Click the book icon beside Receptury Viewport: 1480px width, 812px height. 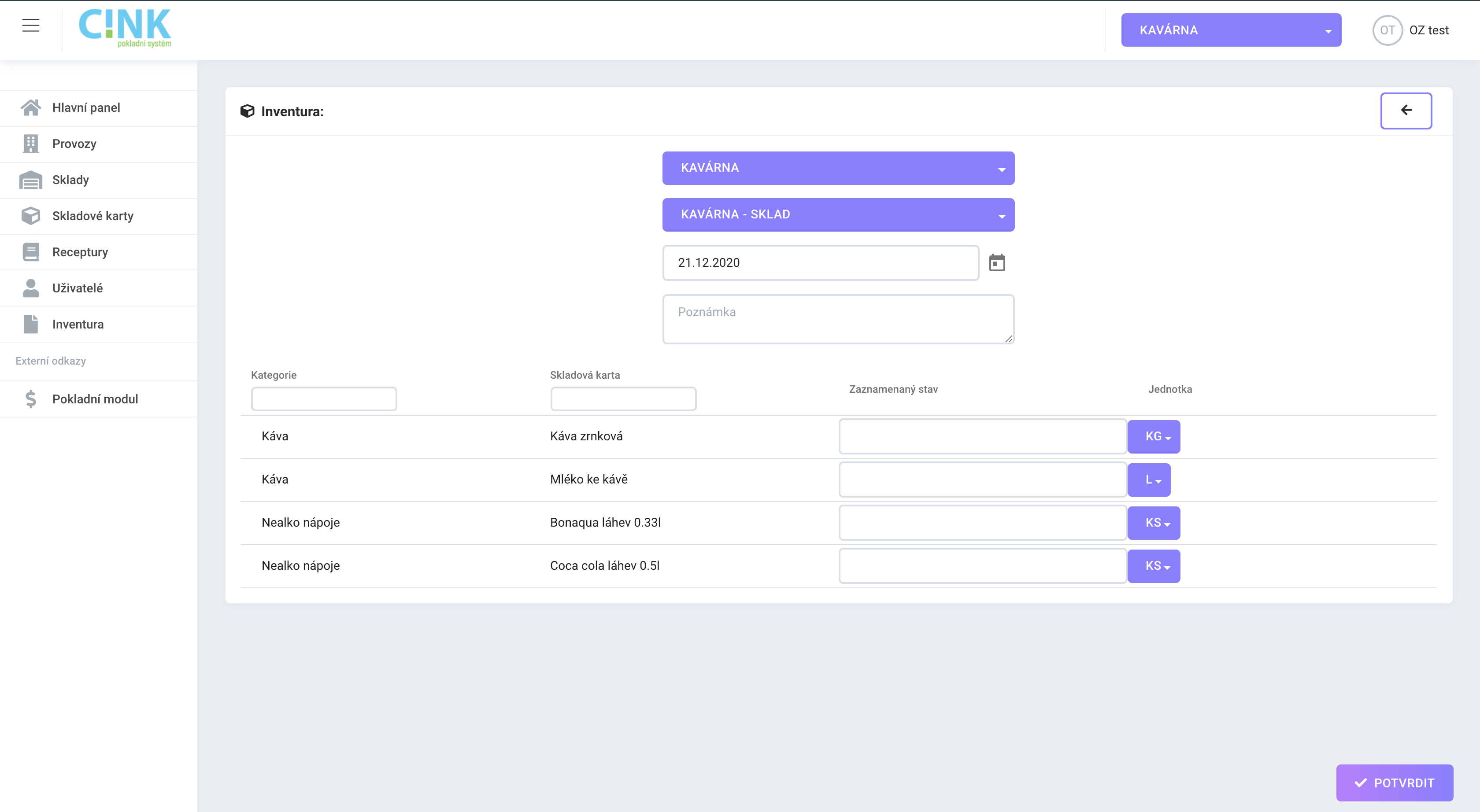coord(30,252)
